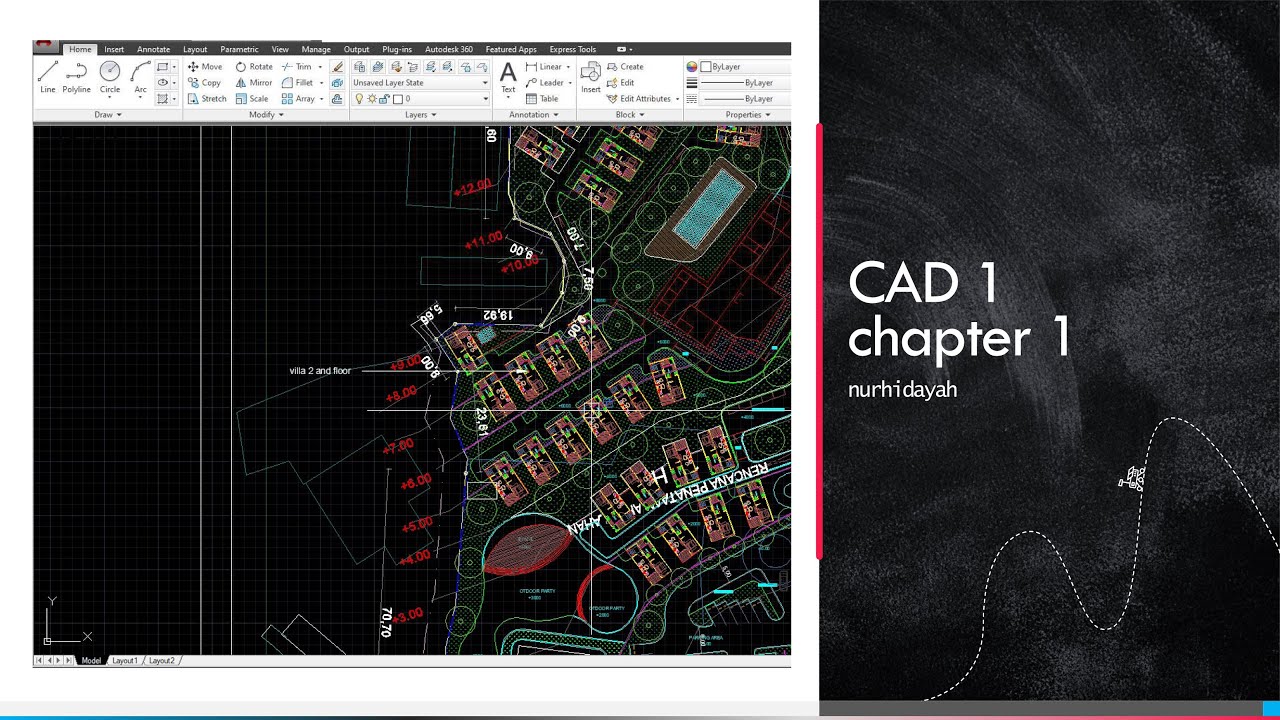Click the Scale tool
The width and height of the screenshot is (1280, 720).
click(x=252, y=99)
